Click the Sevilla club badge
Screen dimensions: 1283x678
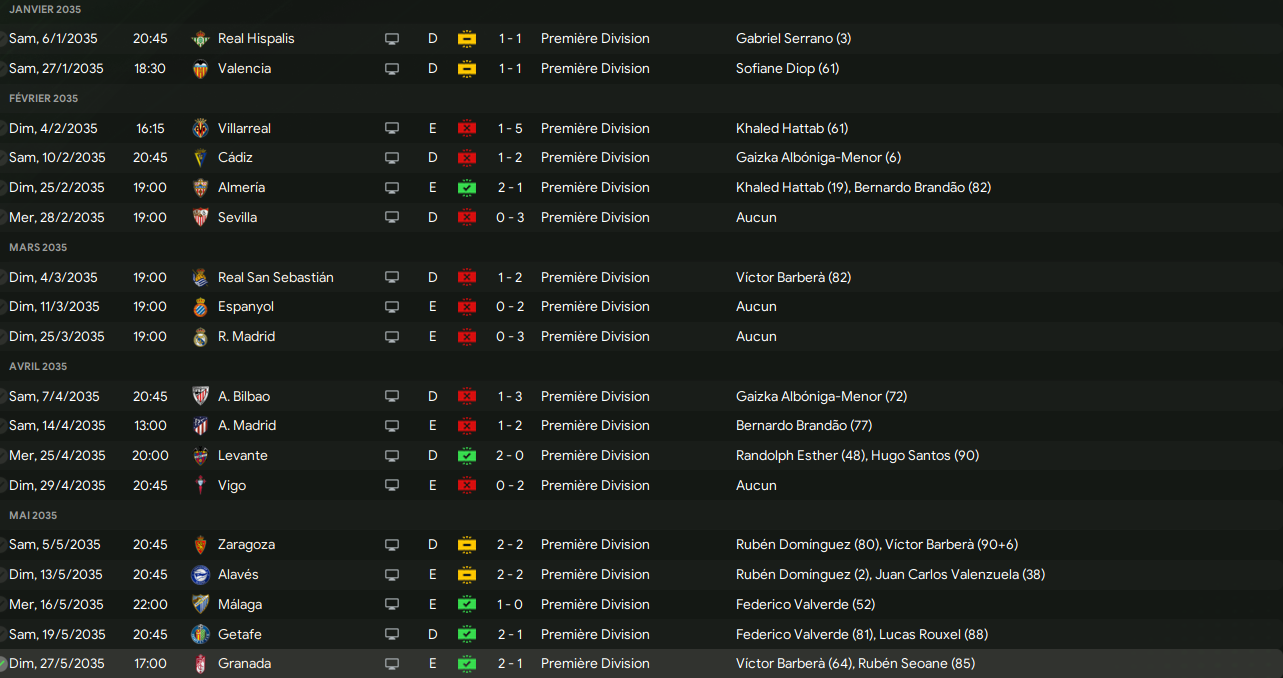pyautogui.click(x=200, y=217)
